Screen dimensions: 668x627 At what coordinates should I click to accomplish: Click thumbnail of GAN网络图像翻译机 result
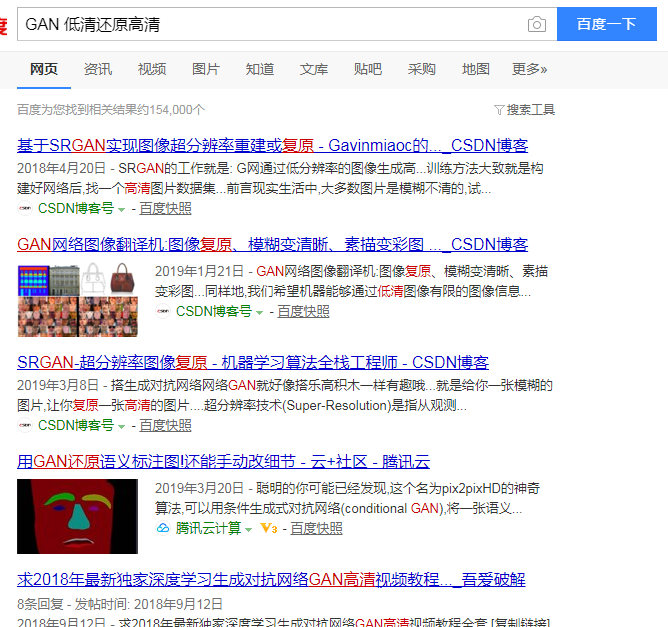tap(78, 300)
